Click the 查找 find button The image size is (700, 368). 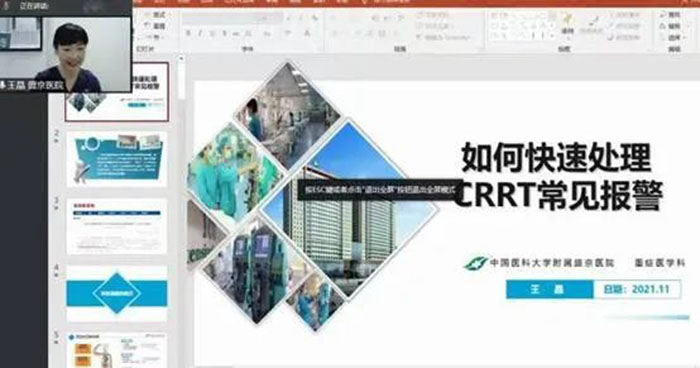pyautogui.click(x=671, y=15)
